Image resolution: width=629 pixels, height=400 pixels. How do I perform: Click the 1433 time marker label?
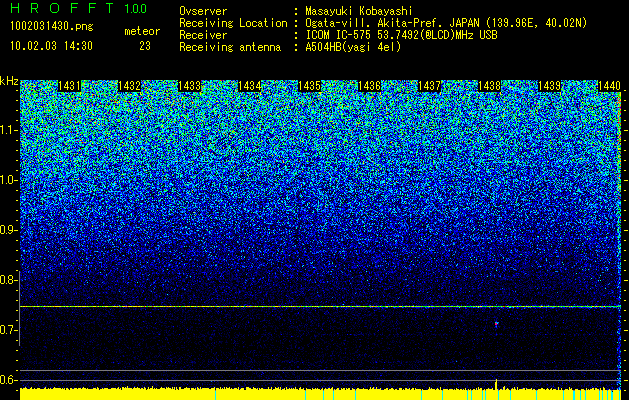189,86
